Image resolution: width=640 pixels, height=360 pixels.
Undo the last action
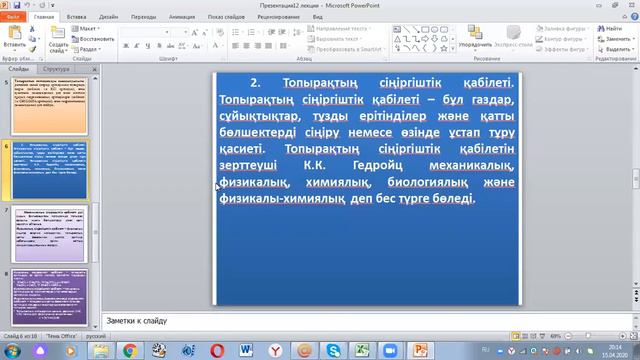[x=27, y=5]
